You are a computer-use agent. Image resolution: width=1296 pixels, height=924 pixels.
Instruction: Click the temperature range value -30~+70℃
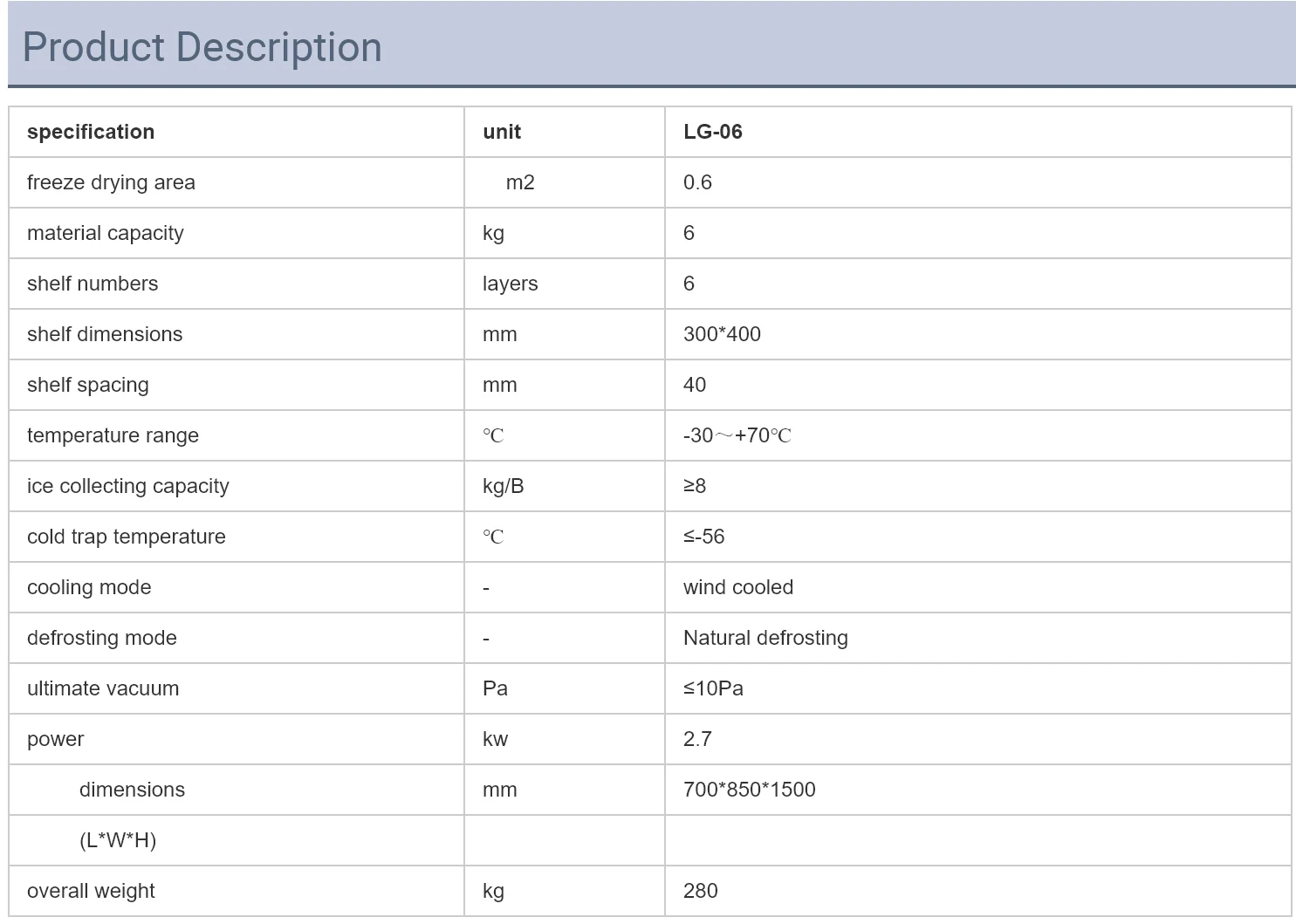[x=737, y=435]
